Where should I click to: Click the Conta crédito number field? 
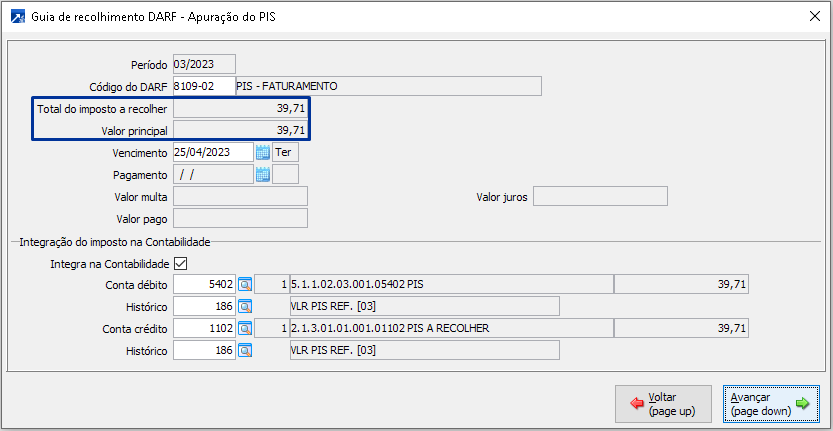coord(205,328)
